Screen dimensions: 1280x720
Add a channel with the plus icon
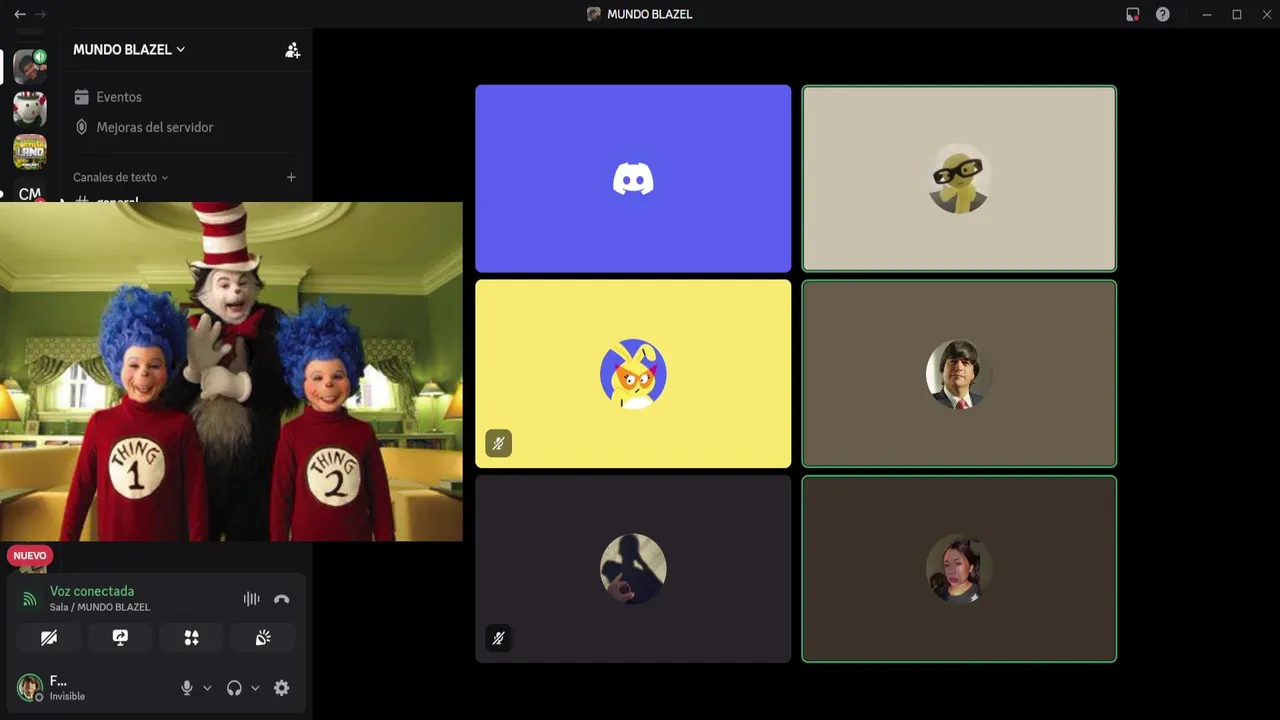tap(291, 177)
